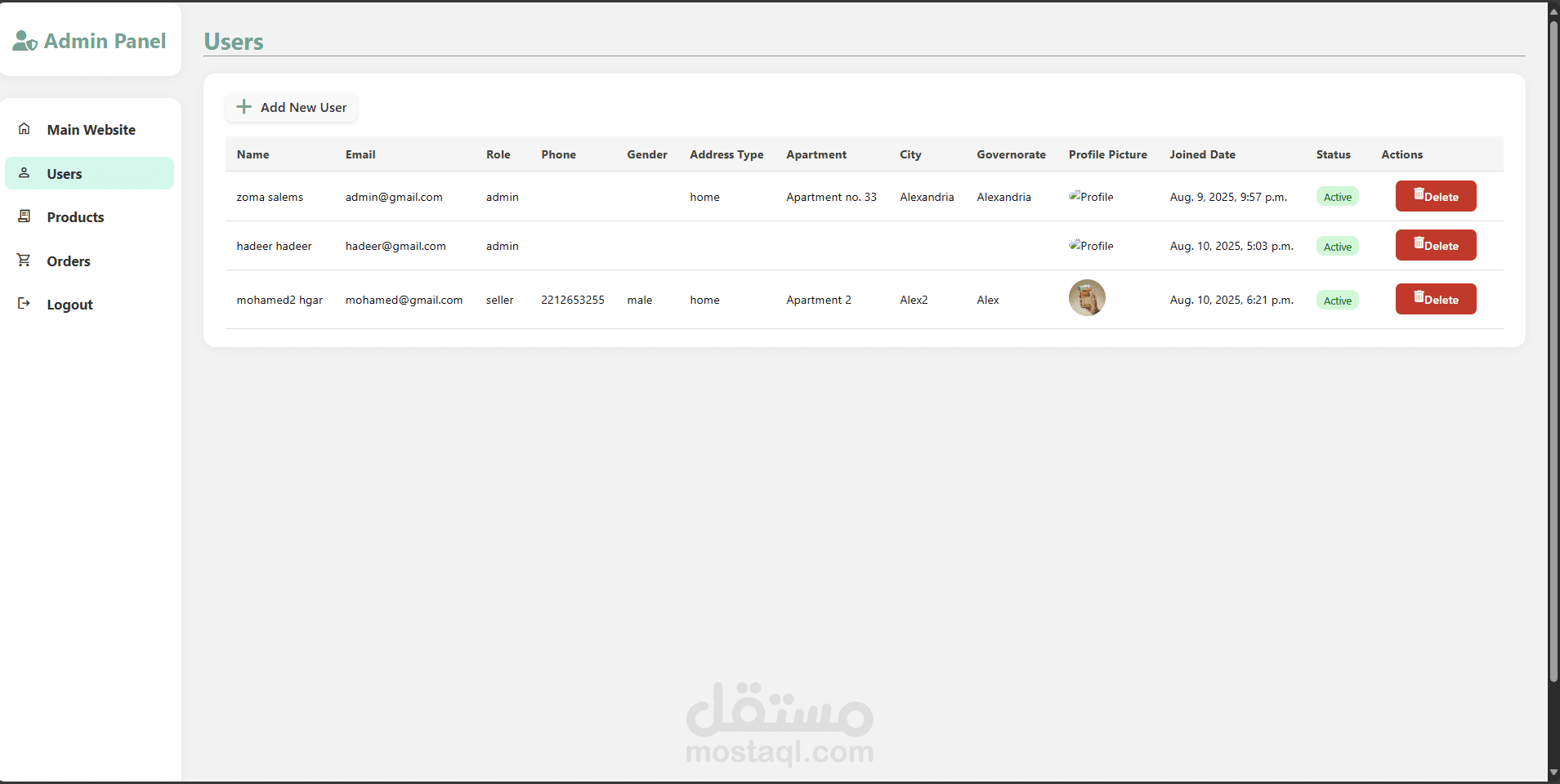The image size is (1560, 784).
Task: Open mohamed2 hgar's profile picture thumbnail
Action: [x=1087, y=297]
